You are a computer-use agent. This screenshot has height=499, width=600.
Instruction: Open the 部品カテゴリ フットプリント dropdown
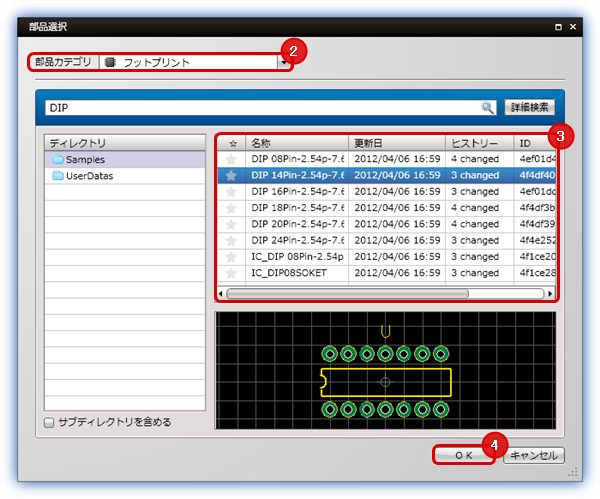pos(284,62)
